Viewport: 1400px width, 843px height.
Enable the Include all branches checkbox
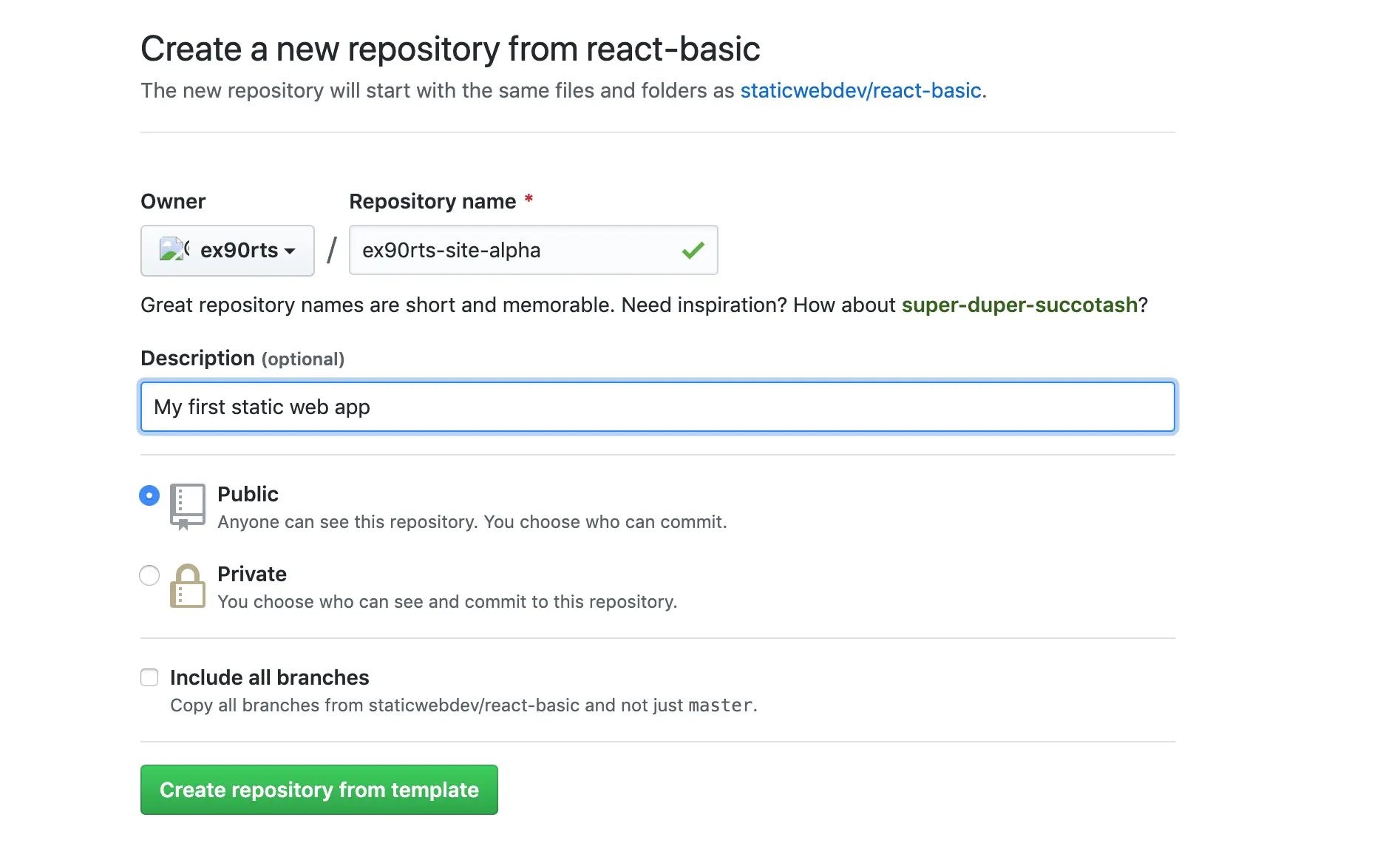tap(149, 677)
